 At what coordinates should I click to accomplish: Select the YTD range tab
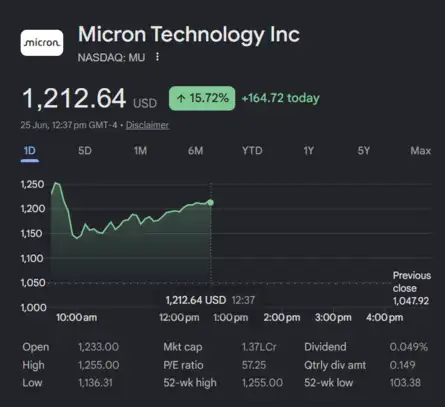point(252,151)
